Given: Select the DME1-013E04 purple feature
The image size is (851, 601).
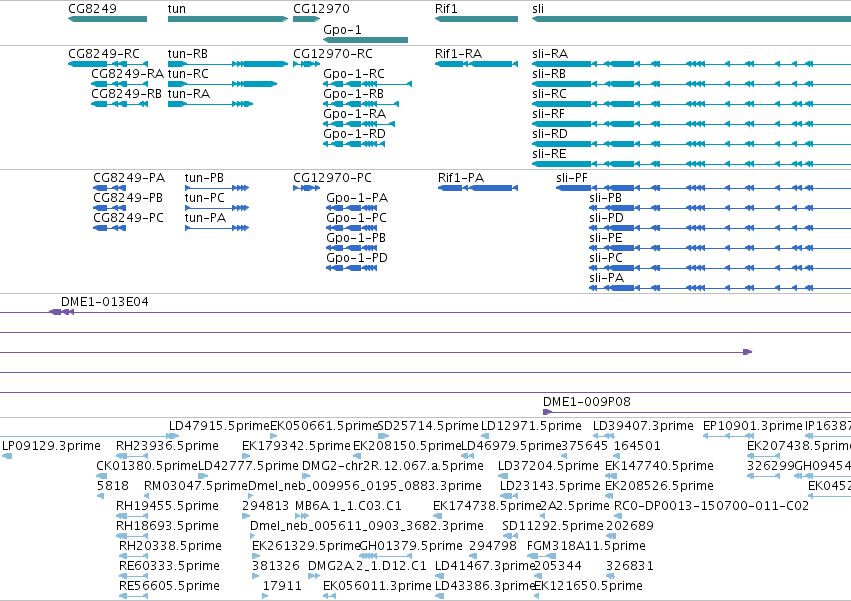Looking at the screenshot, I should pos(61,312).
